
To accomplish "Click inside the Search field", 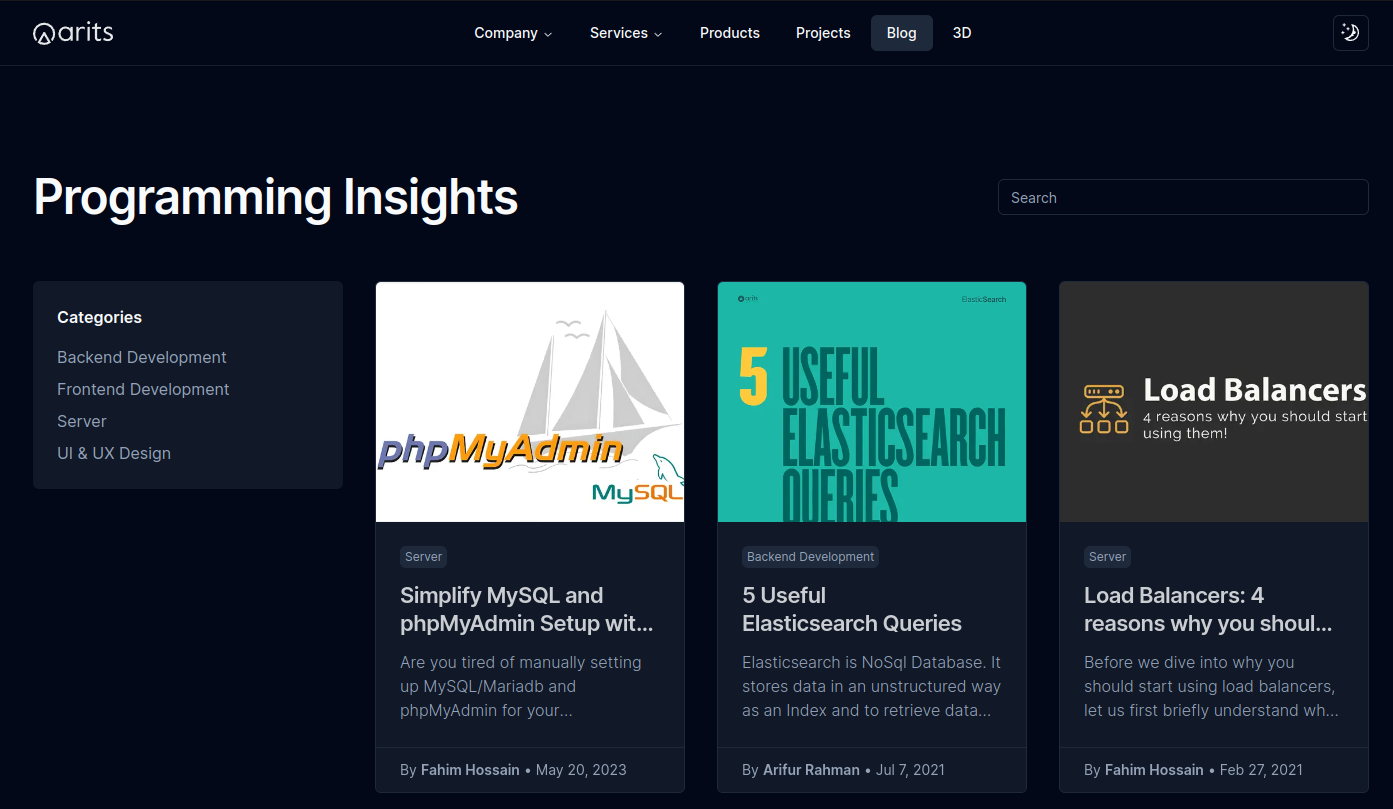I will 1183,197.
